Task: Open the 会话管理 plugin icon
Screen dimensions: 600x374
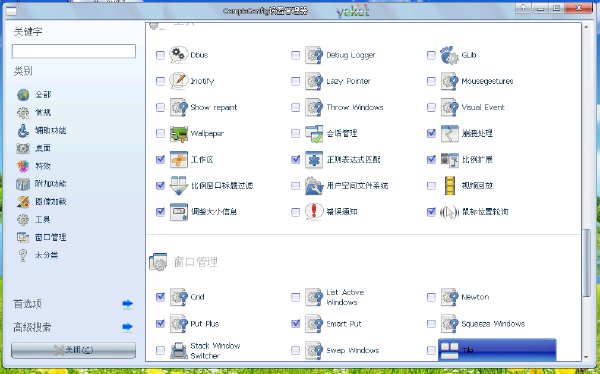Action: click(x=314, y=133)
